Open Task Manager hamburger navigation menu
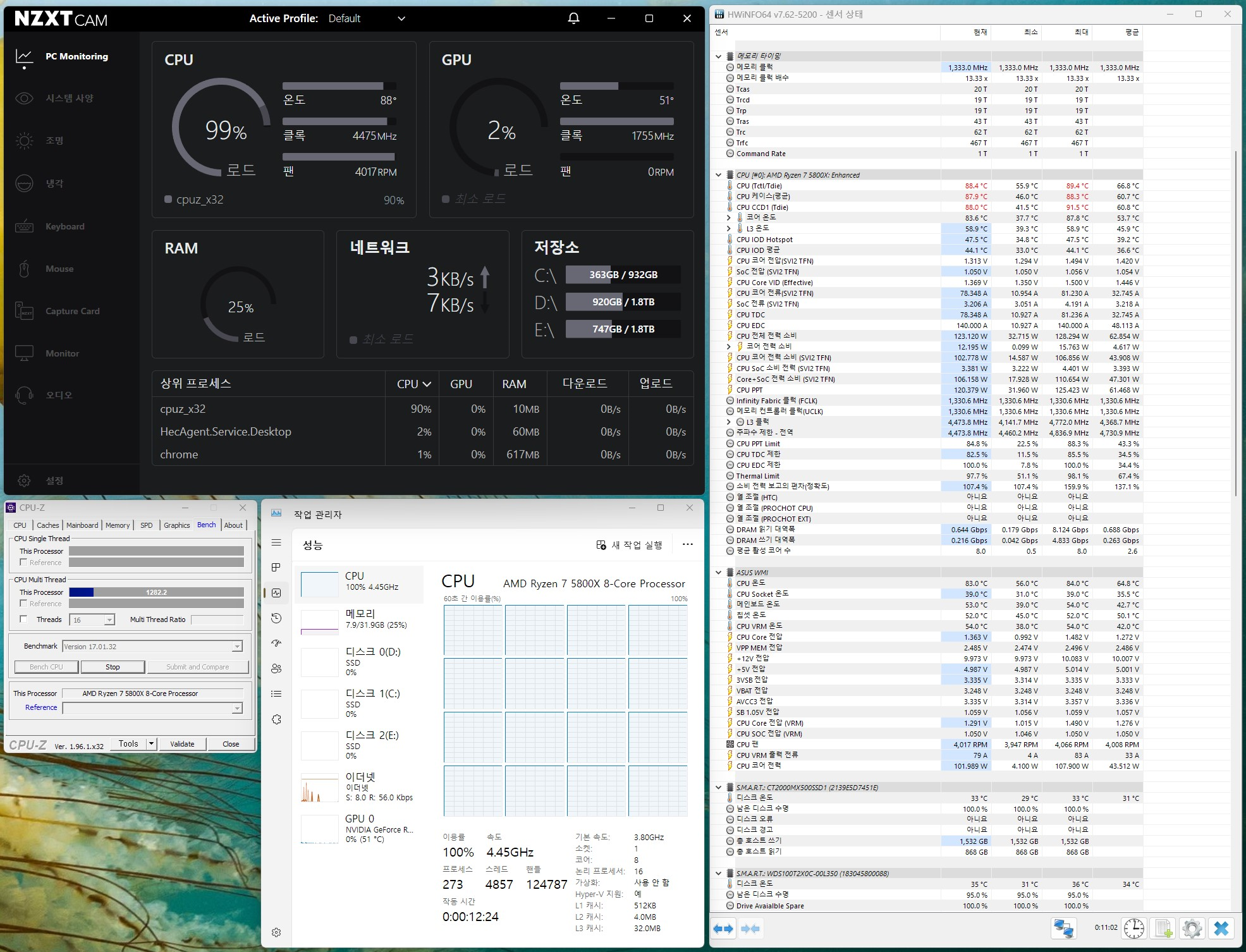Viewport: 1246px width, 952px height. coord(276,542)
